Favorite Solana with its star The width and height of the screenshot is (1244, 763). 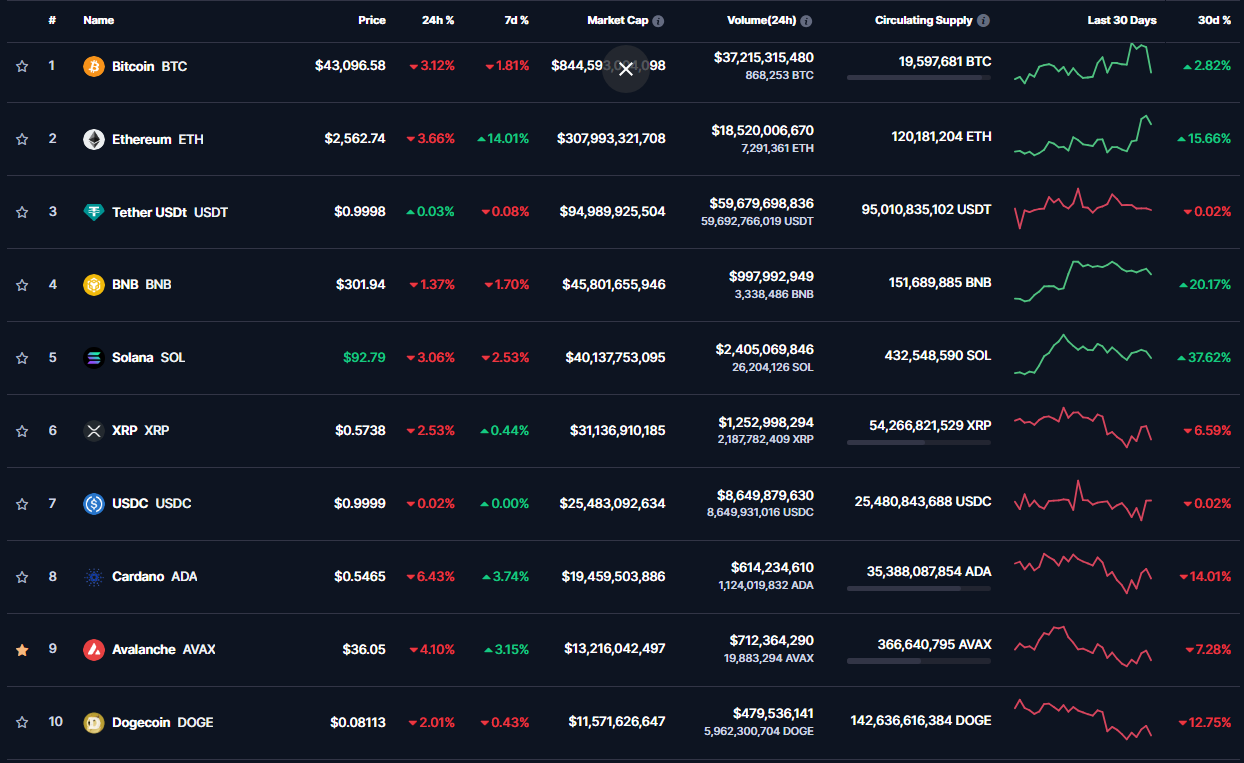pos(22,358)
